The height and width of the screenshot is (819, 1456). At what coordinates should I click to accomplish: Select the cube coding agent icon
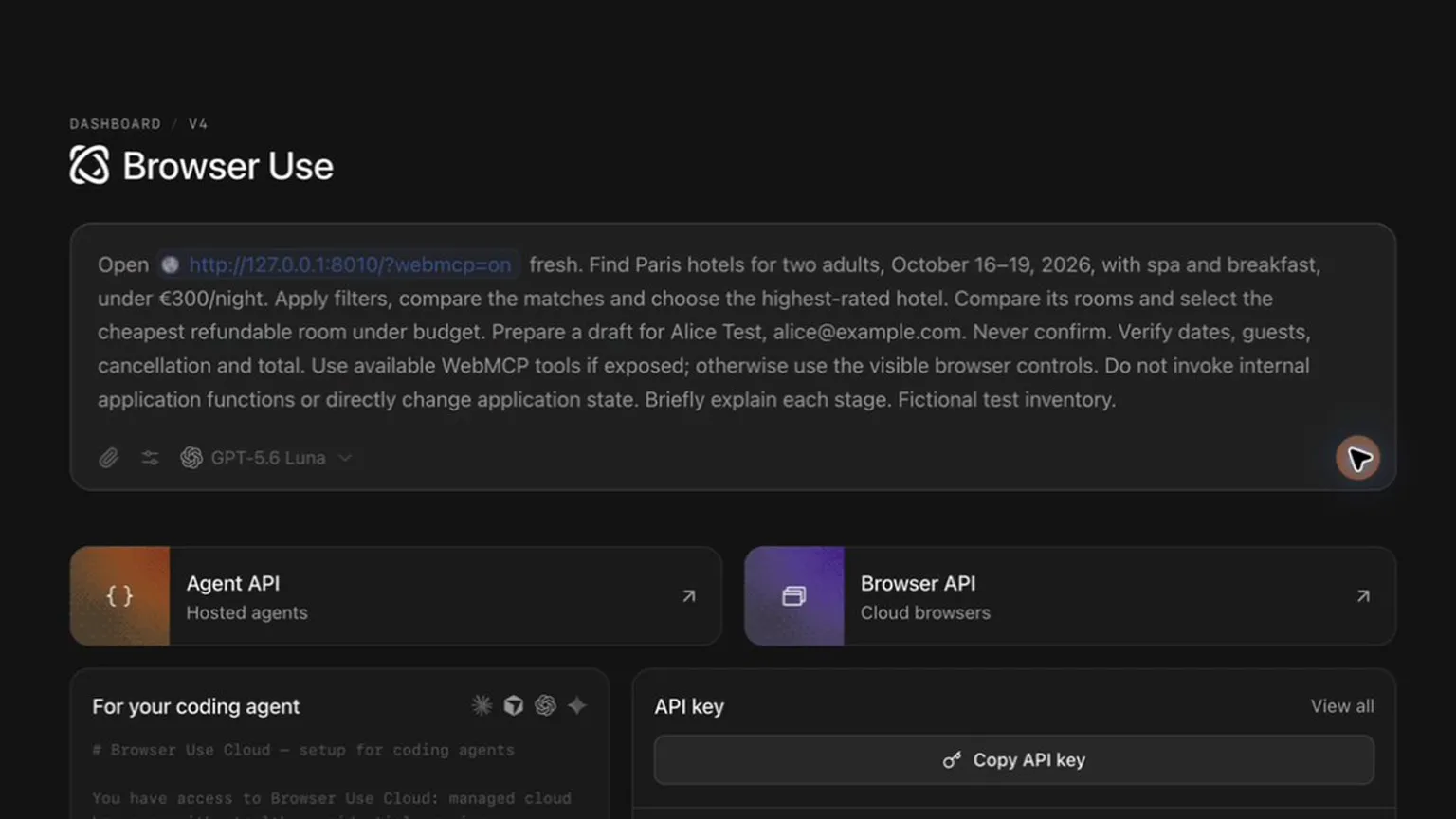pos(514,705)
